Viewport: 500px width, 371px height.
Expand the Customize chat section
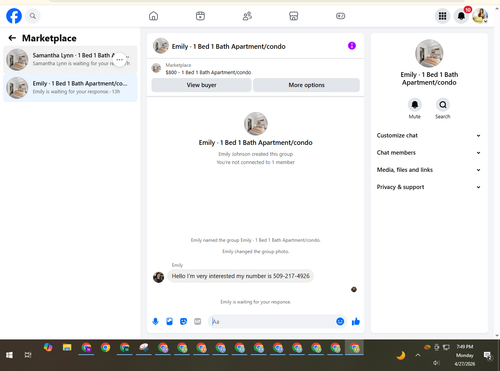(x=429, y=135)
